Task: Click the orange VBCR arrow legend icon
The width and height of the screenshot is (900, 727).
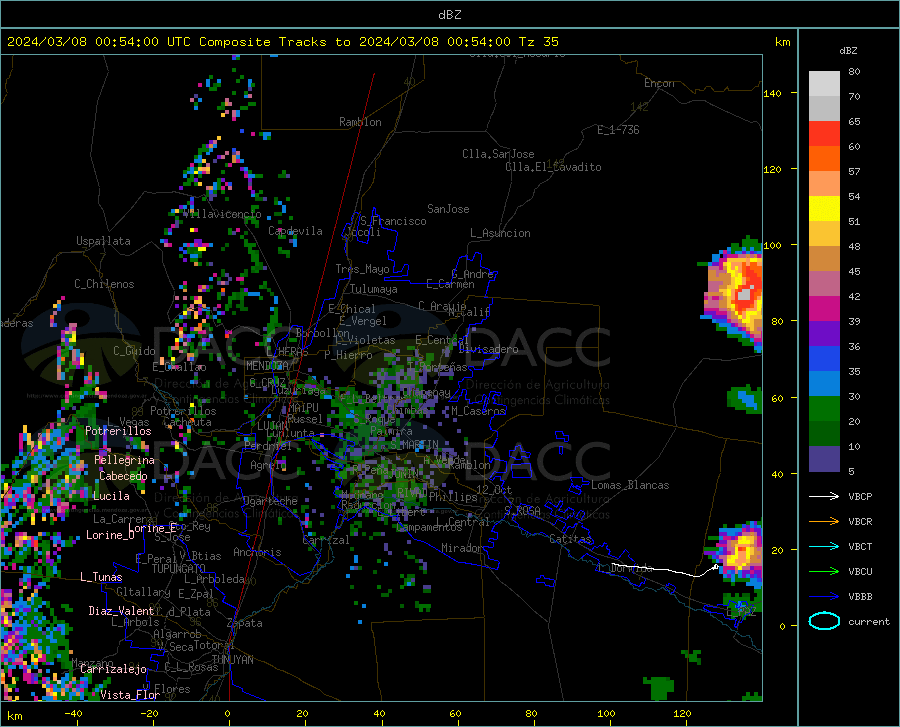Action: coord(824,521)
